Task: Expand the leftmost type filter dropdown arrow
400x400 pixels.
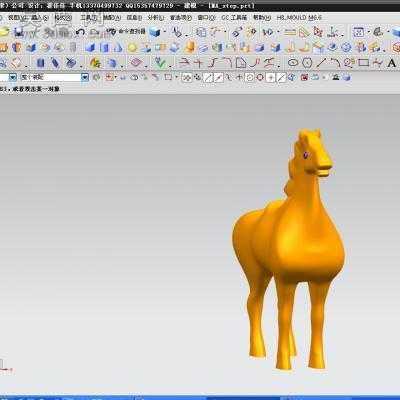Action: point(13,77)
